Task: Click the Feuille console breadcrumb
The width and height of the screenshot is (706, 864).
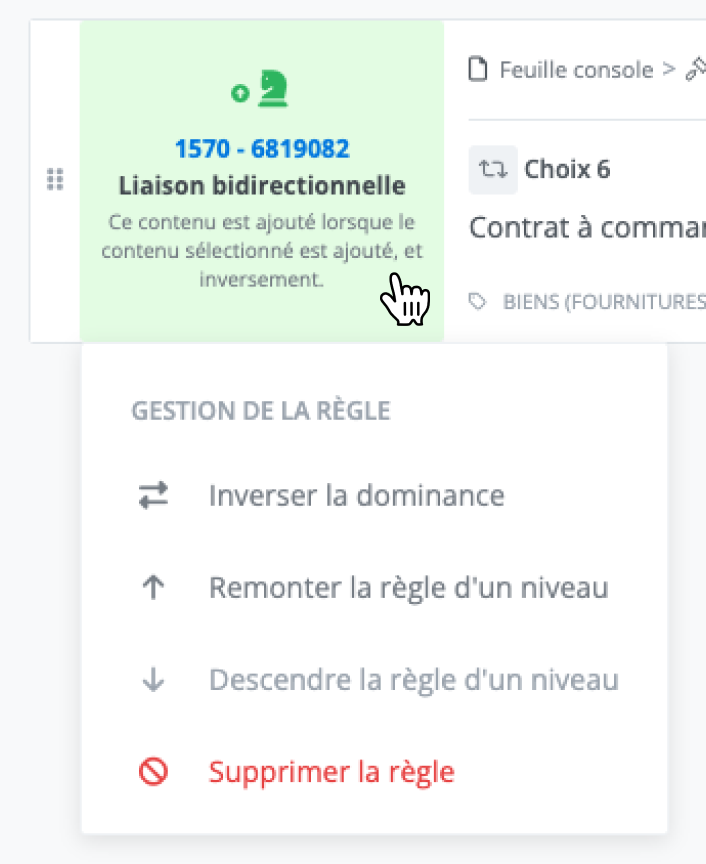Action: pos(576,70)
